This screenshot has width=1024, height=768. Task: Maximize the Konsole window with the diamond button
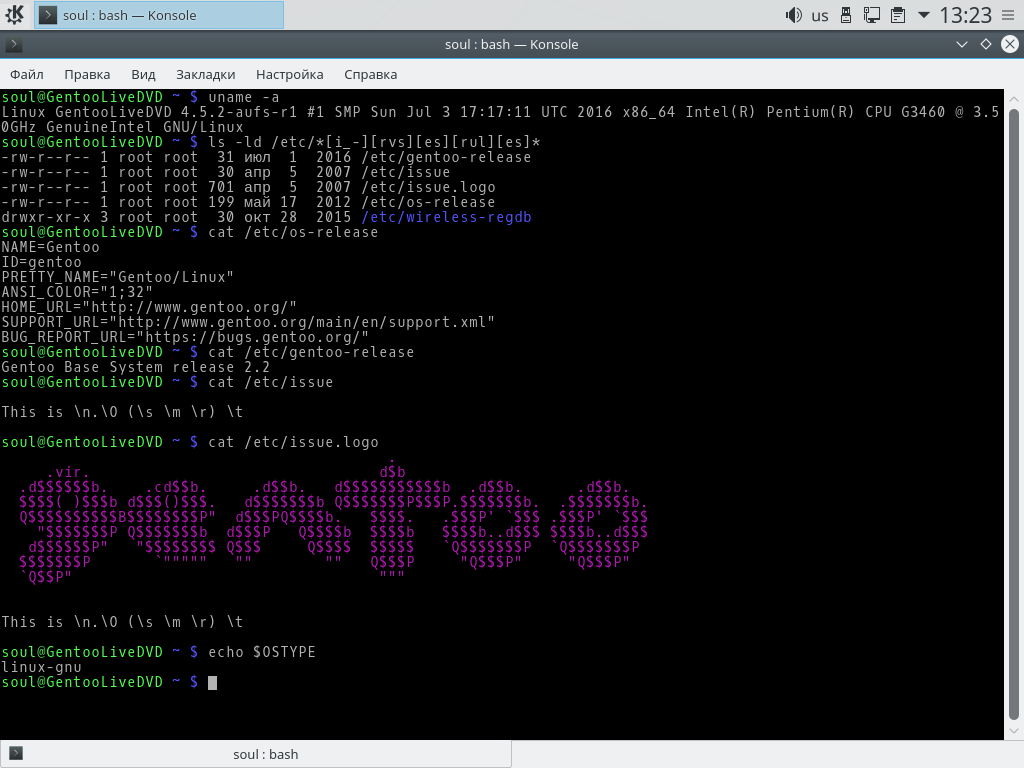point(986,44)
